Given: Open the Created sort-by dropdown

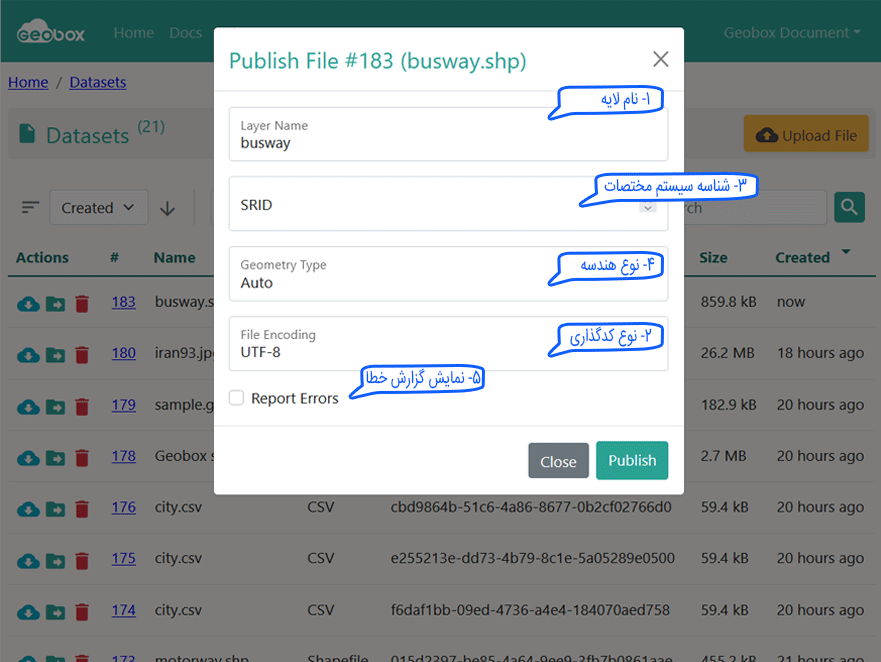Looking at the screenshot, I should coord(98,208).
